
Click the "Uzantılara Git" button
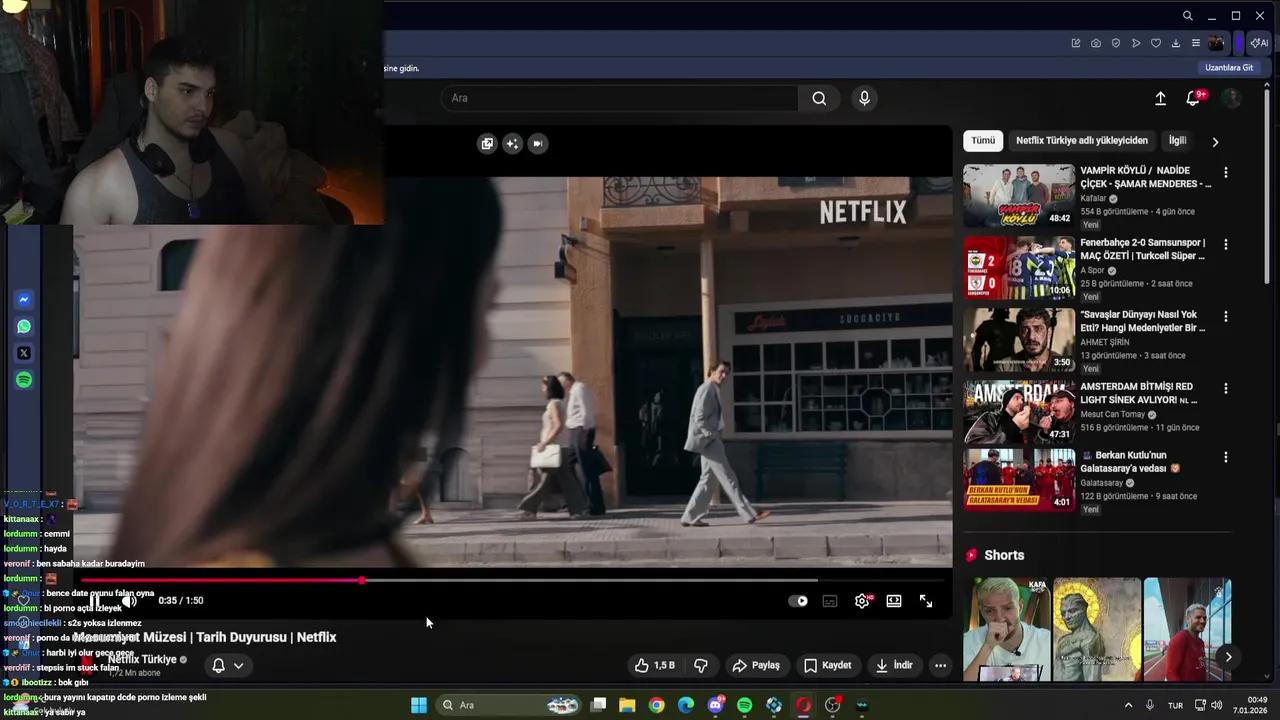coord(1229,68)
